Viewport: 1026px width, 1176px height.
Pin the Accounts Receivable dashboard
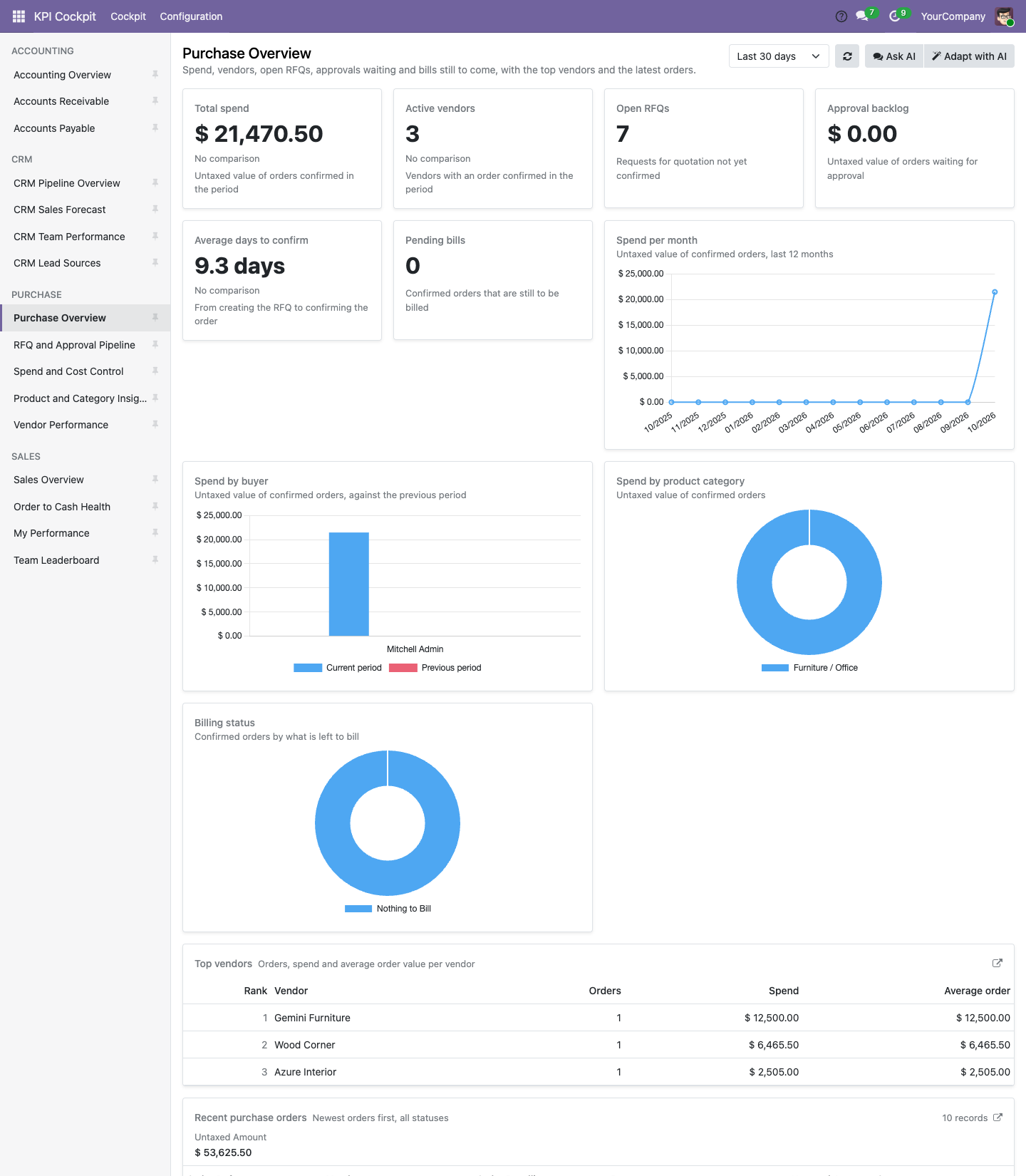(155, 101)
